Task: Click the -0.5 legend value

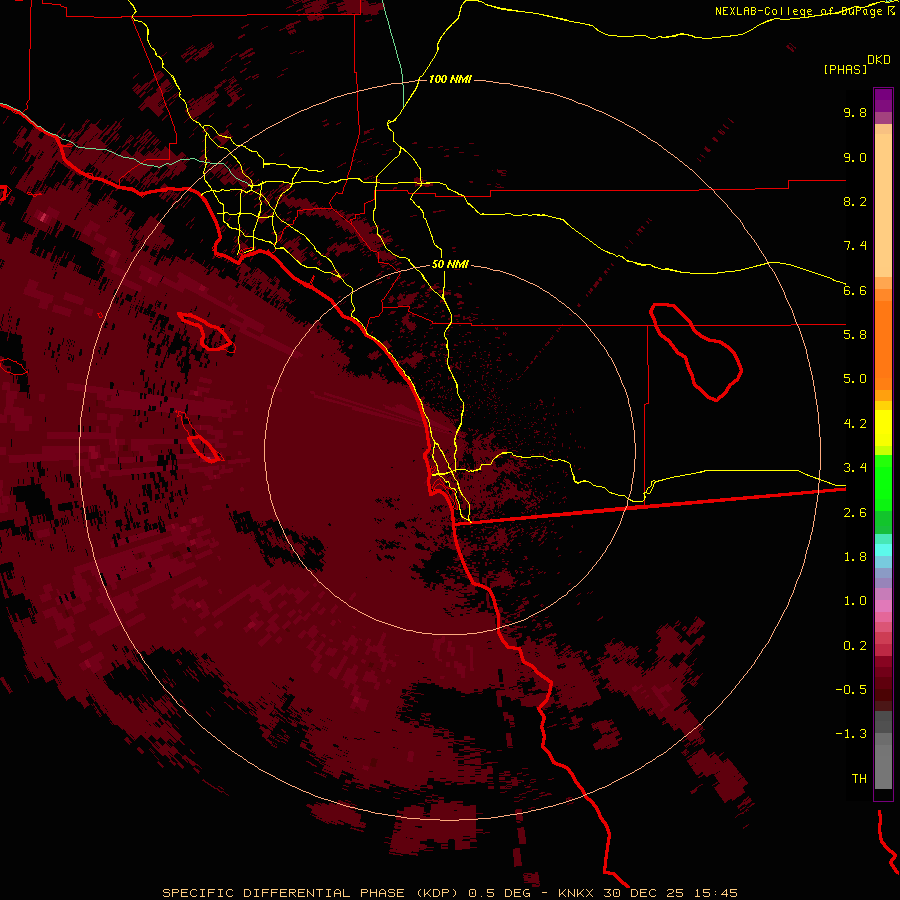Action: (851, 690)
